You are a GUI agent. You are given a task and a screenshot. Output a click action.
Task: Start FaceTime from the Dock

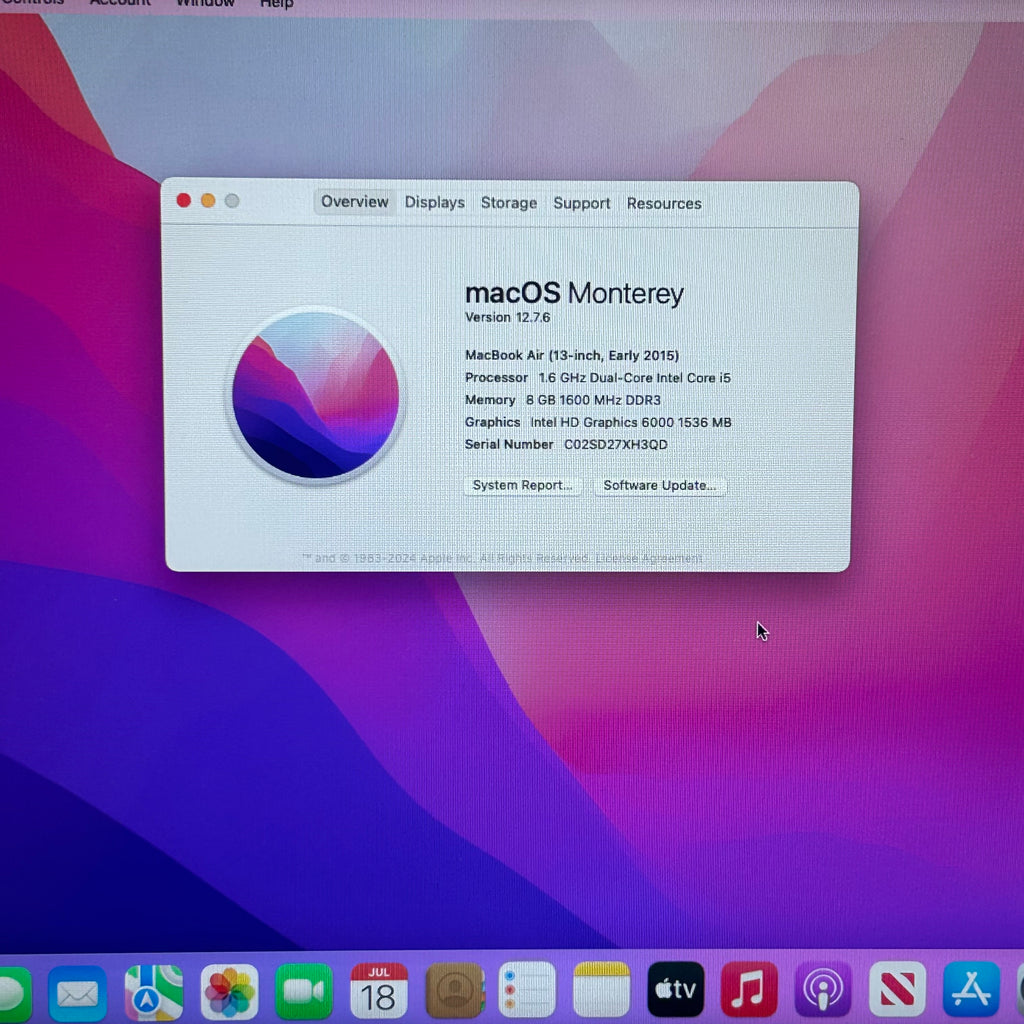[x=304, y=991]
